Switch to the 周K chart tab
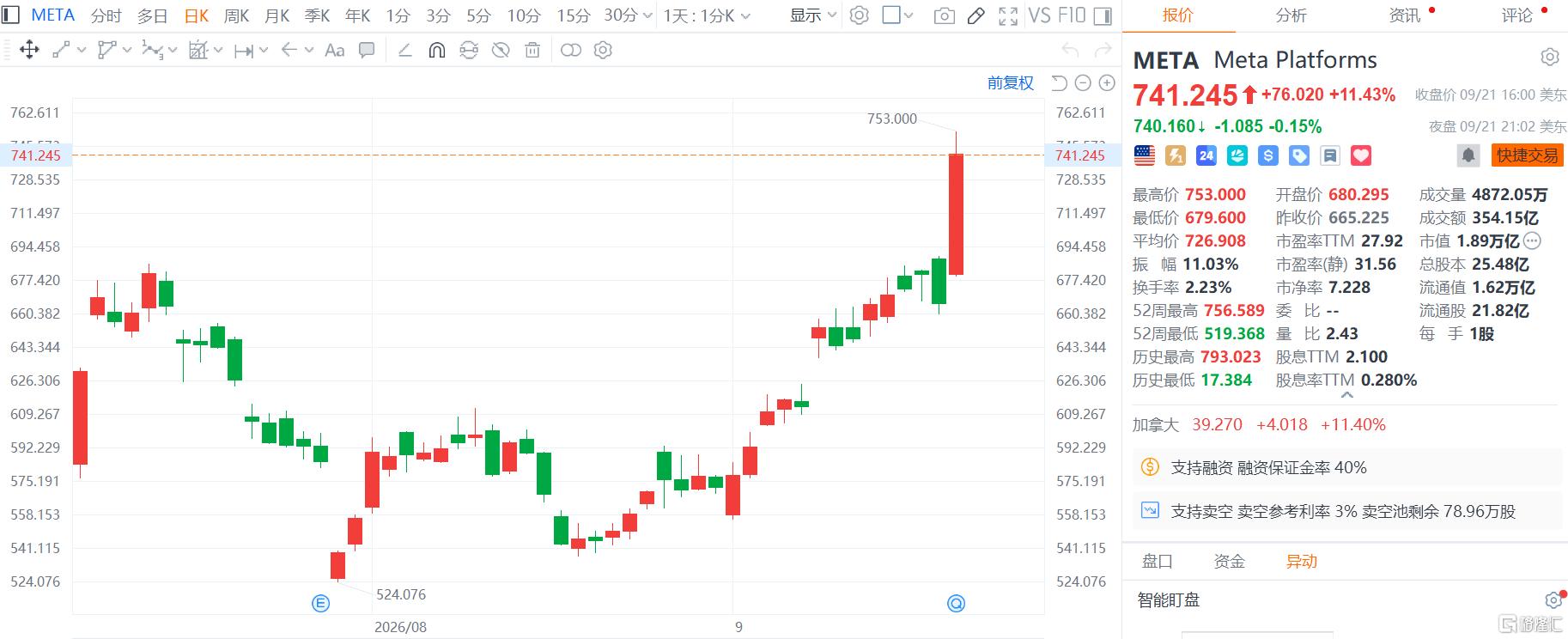The image size is (1568, 639). [x=236, y=15]
